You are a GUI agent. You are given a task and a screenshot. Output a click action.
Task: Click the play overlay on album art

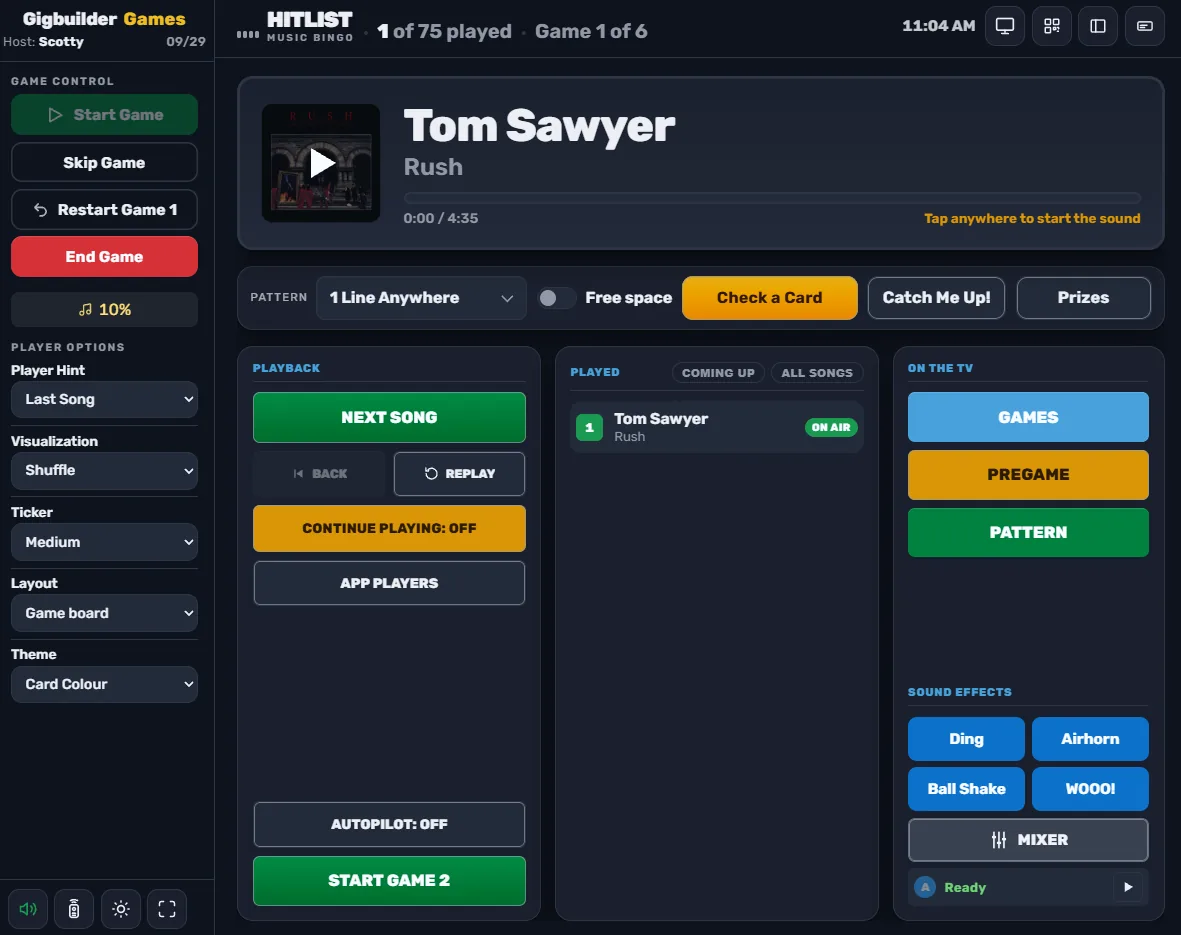[322, 163]
